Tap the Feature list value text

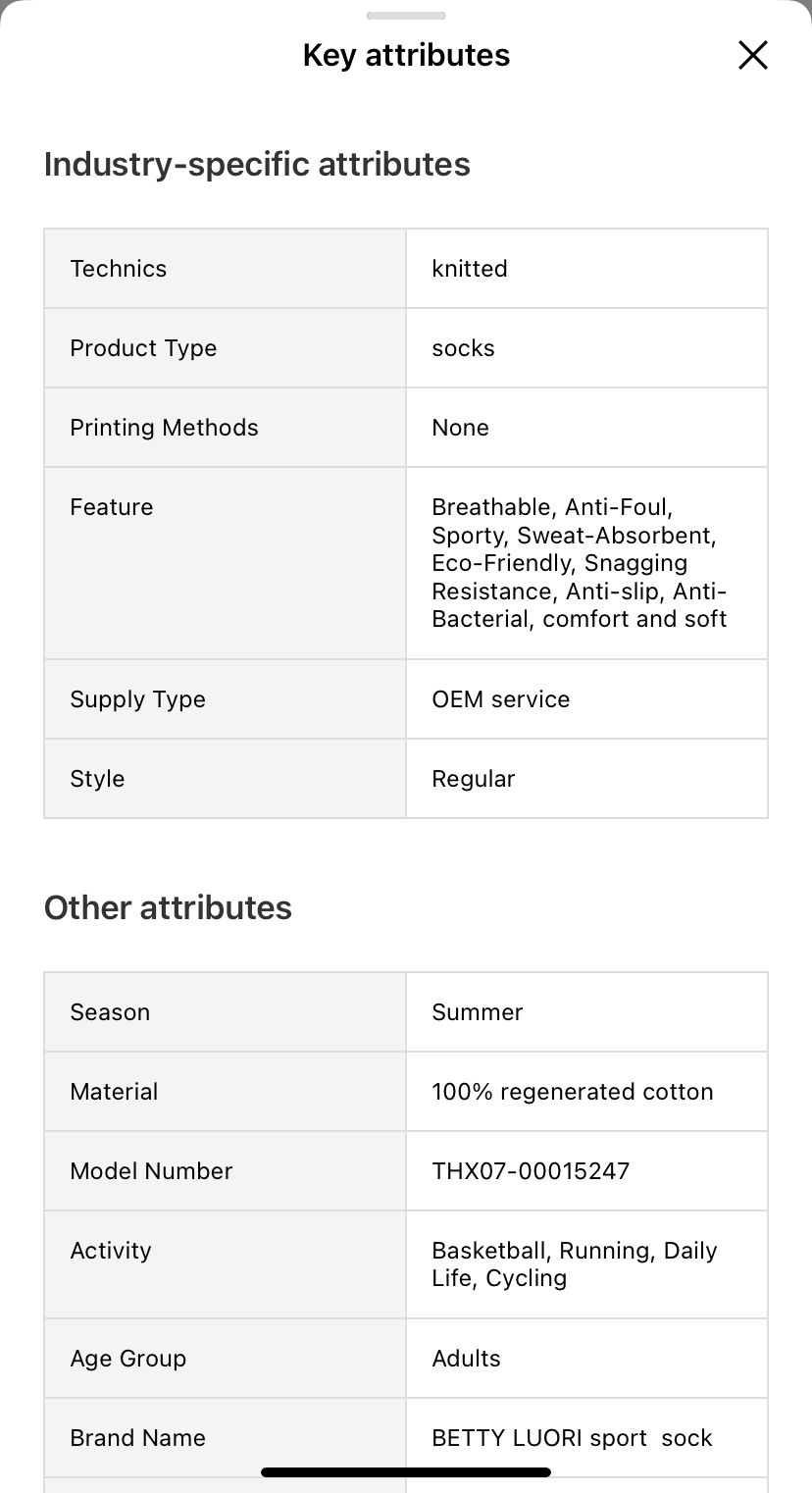coord(579,563)
